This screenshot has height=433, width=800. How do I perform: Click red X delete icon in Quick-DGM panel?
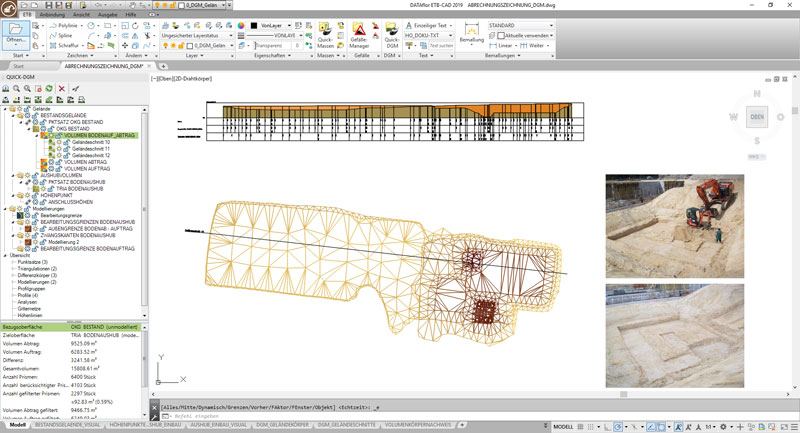pyautogui.click(x=62, y=89)
